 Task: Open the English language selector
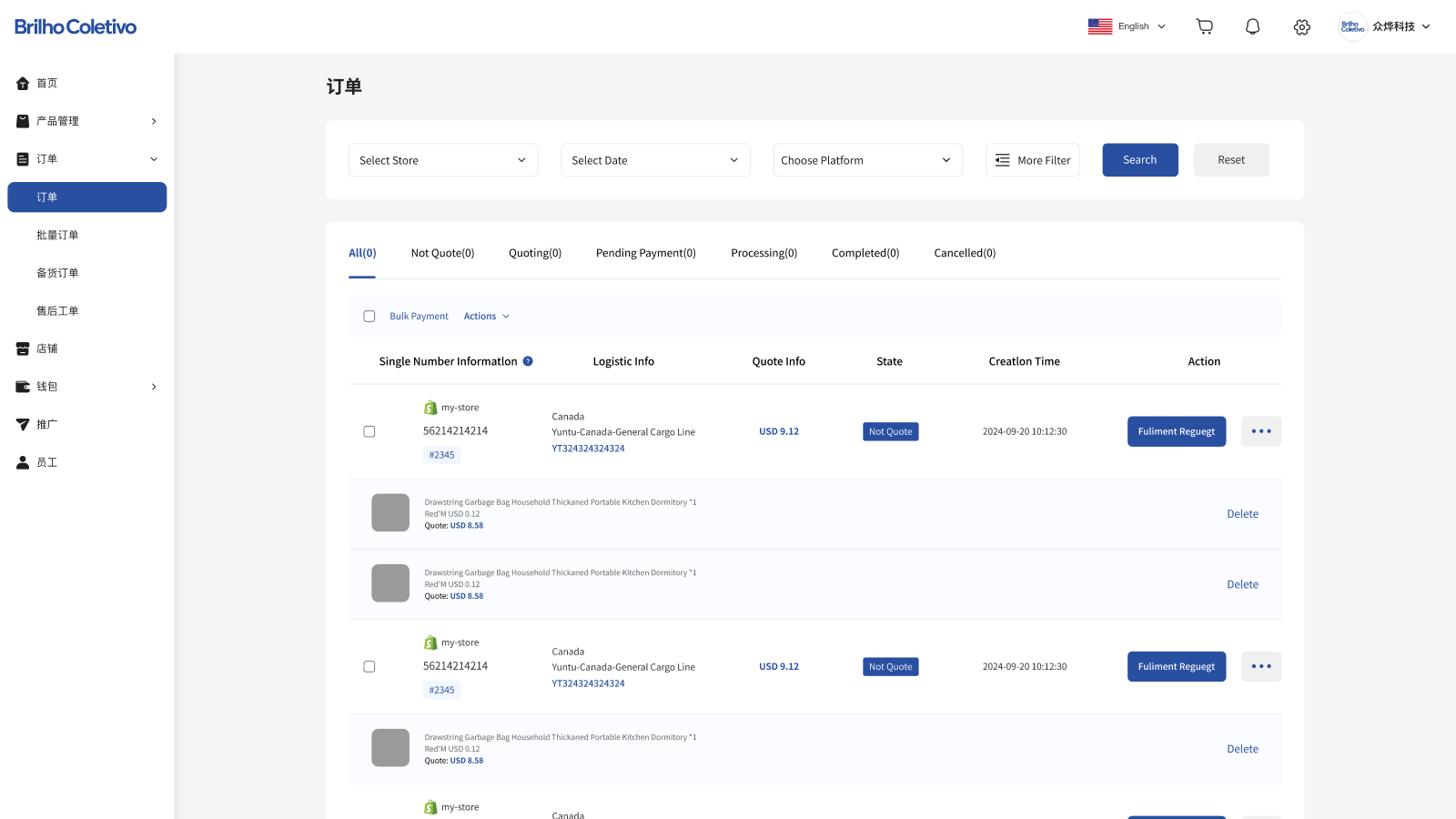pos(1127,26)
